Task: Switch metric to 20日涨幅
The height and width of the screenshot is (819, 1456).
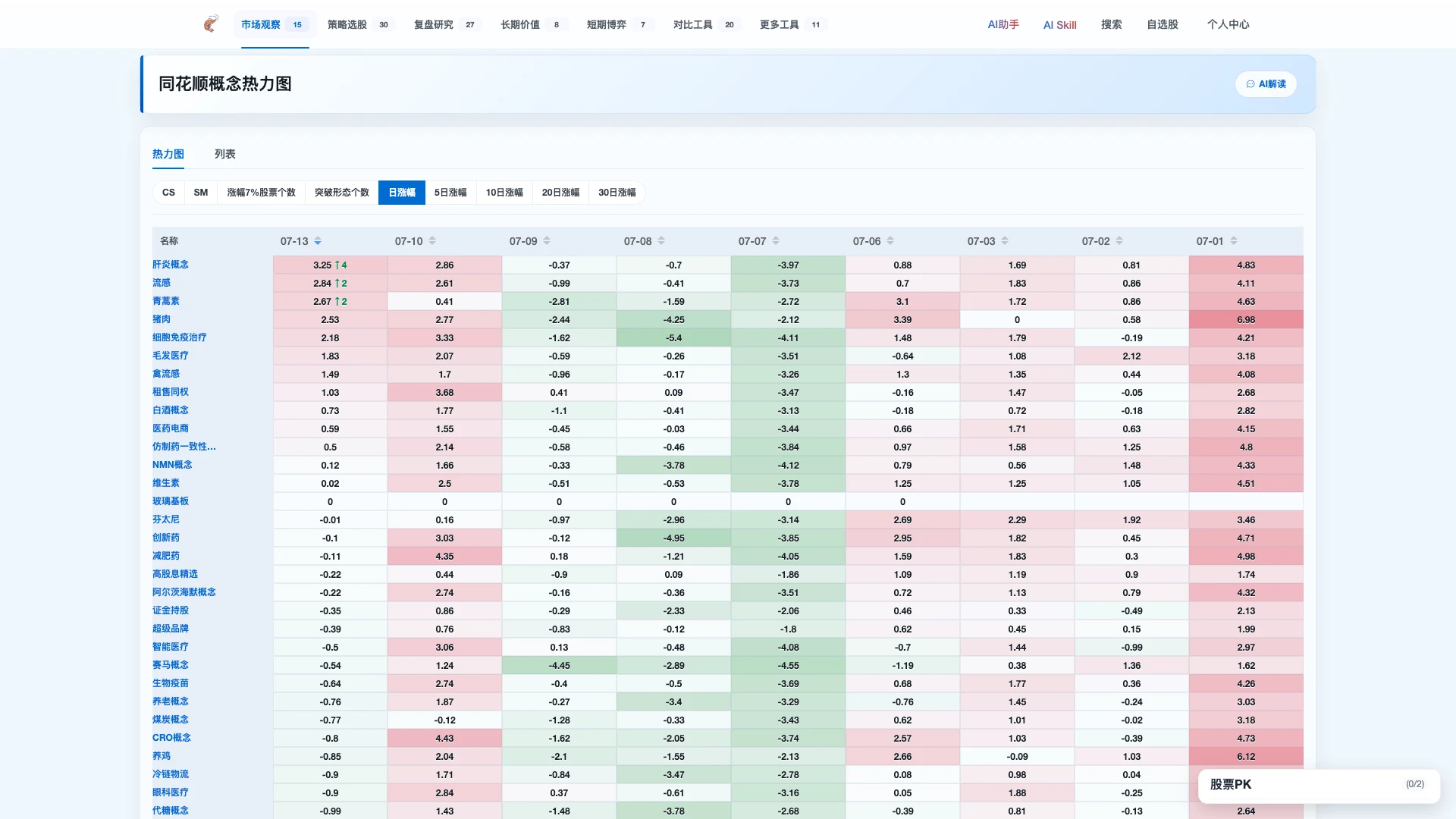Action: [x=560, y=193]
